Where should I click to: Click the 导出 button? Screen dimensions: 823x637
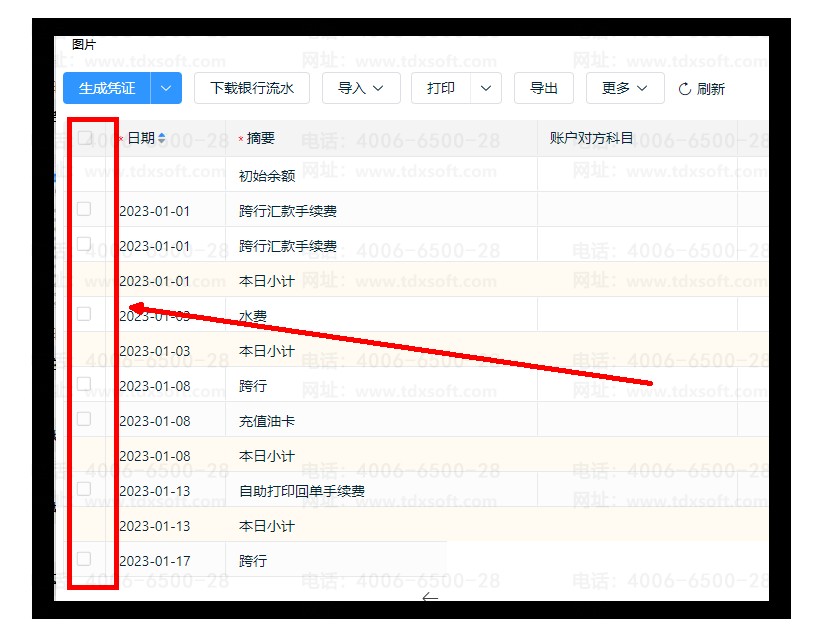coord(544,88)
